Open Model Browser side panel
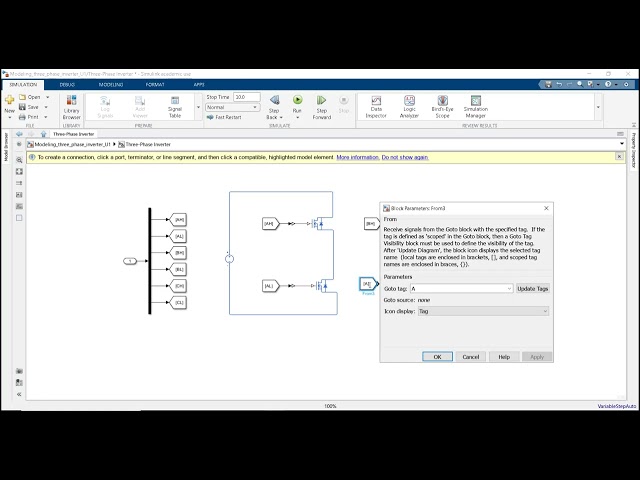The width and height of the screenshot is (640, 480). (6, 147)
